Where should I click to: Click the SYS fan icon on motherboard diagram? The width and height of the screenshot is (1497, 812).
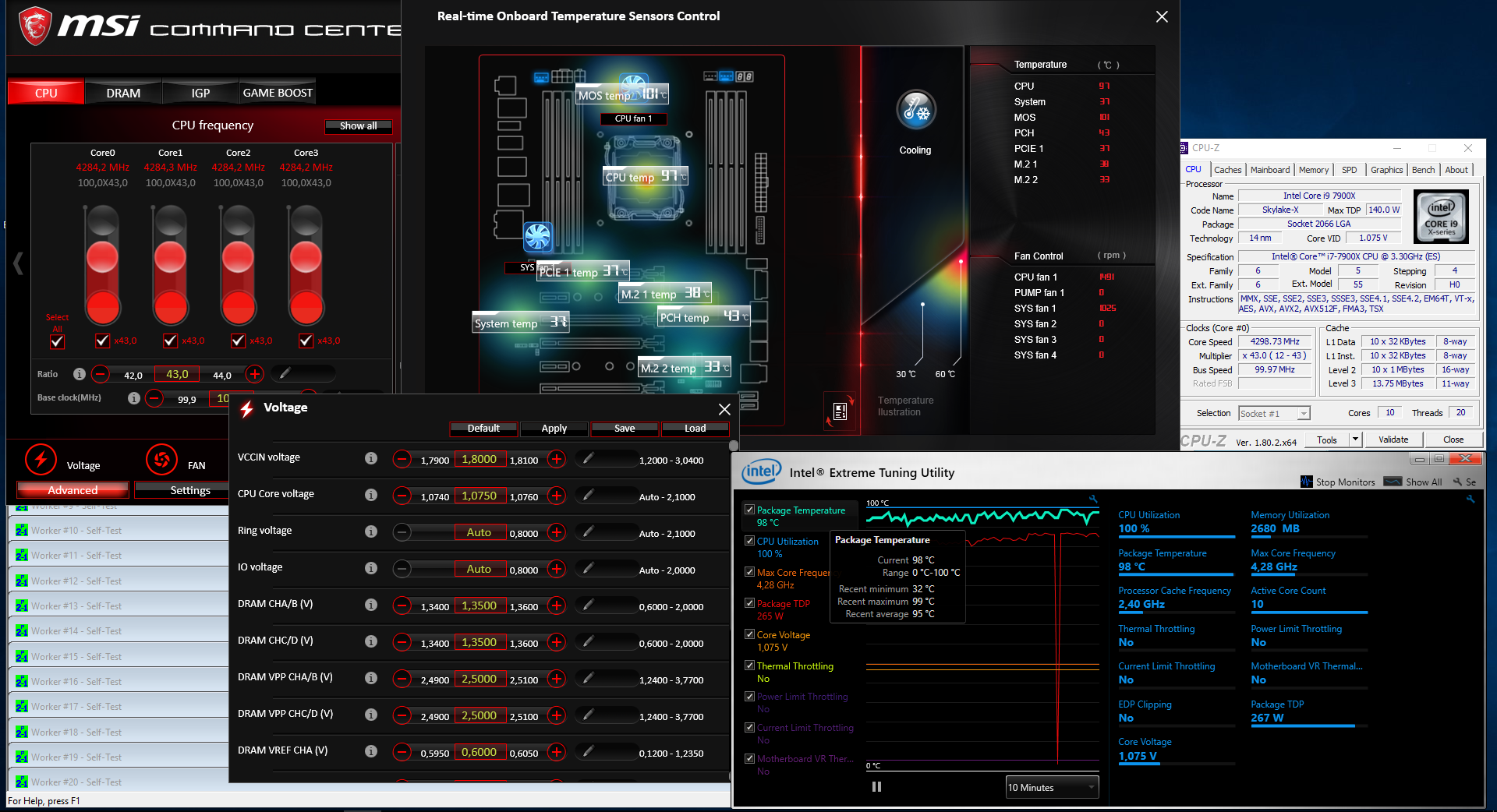click(x=537, y=236)
